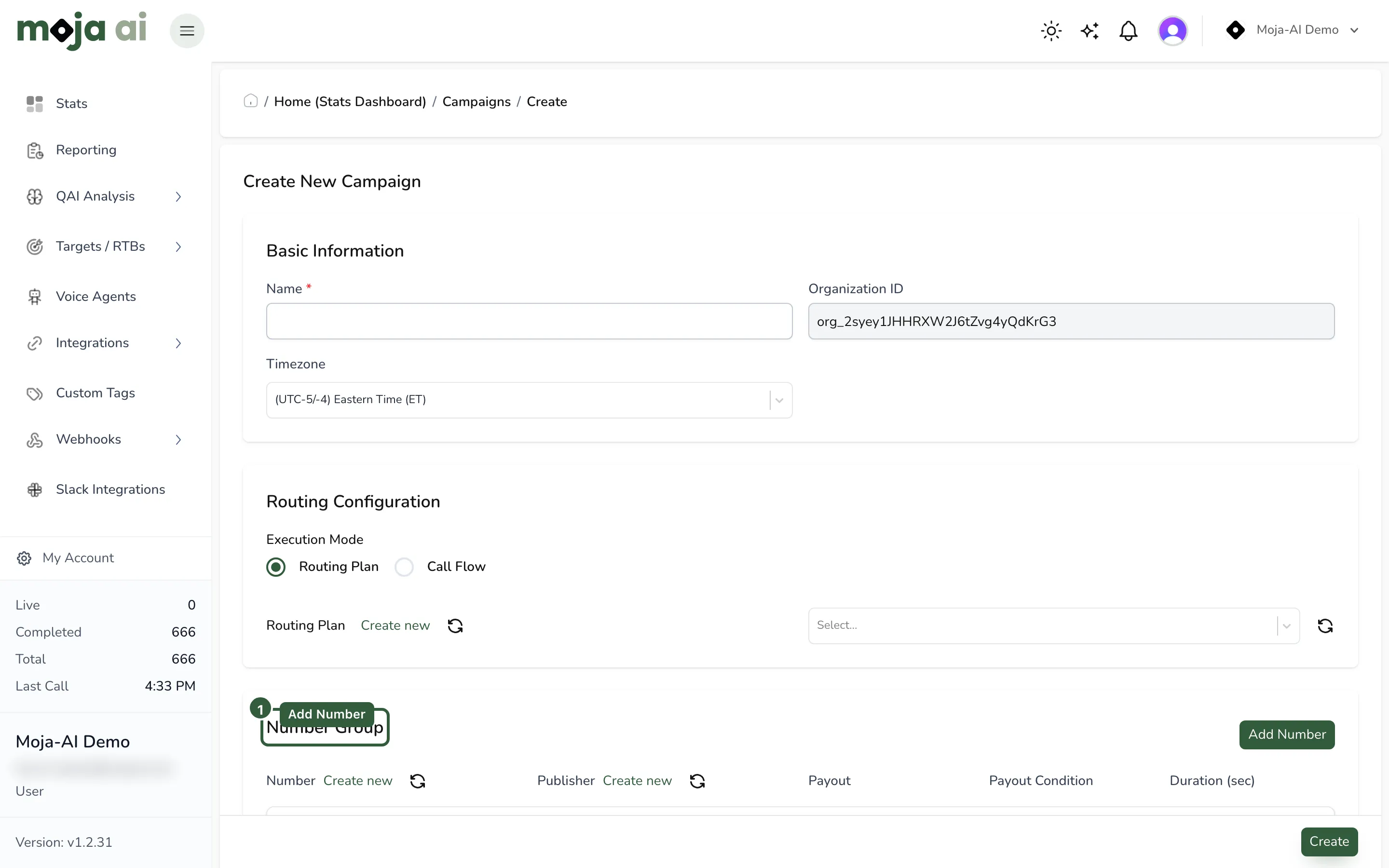This screenshot has height=868, width=1389.
Task: Go to Campaigns breadcrumb
Action: tap(477, 102)
